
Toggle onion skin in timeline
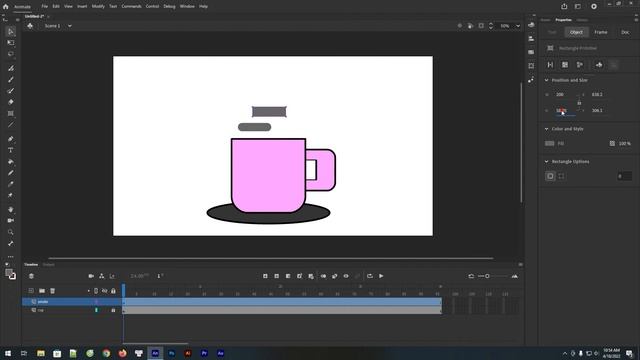click(x=323, y=276)
